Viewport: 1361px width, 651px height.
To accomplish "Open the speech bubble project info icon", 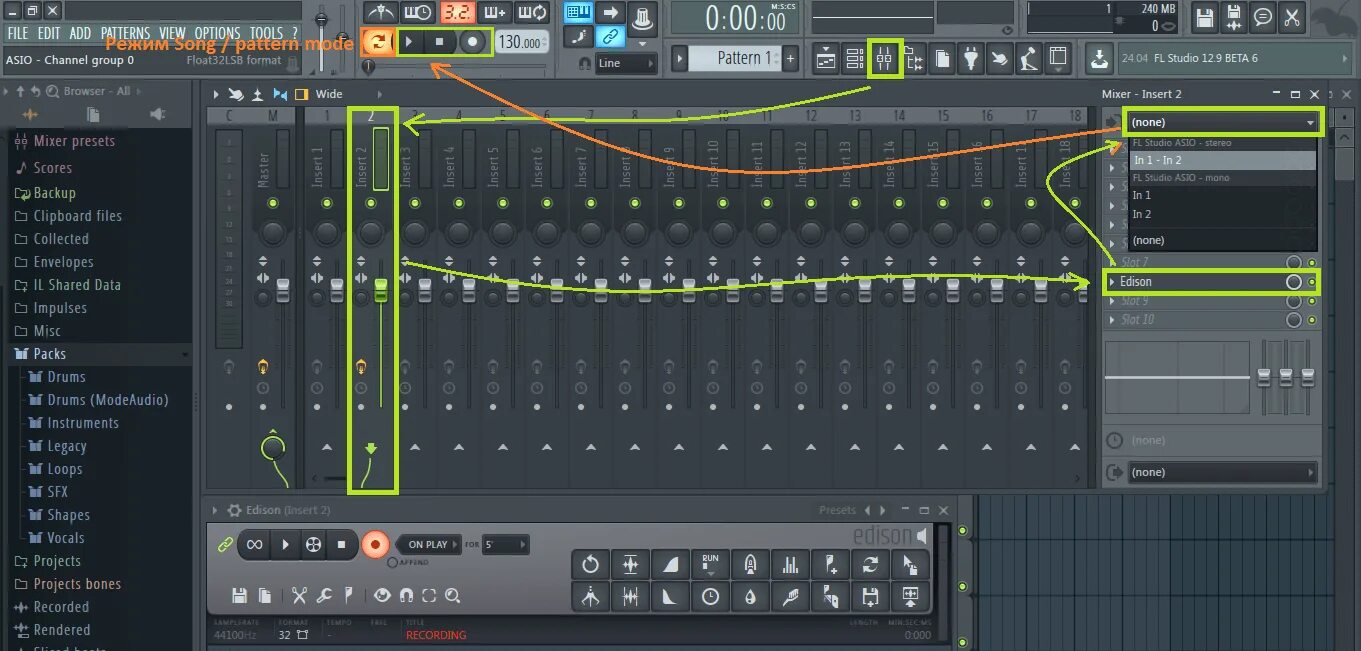I will coord(1263,16).
